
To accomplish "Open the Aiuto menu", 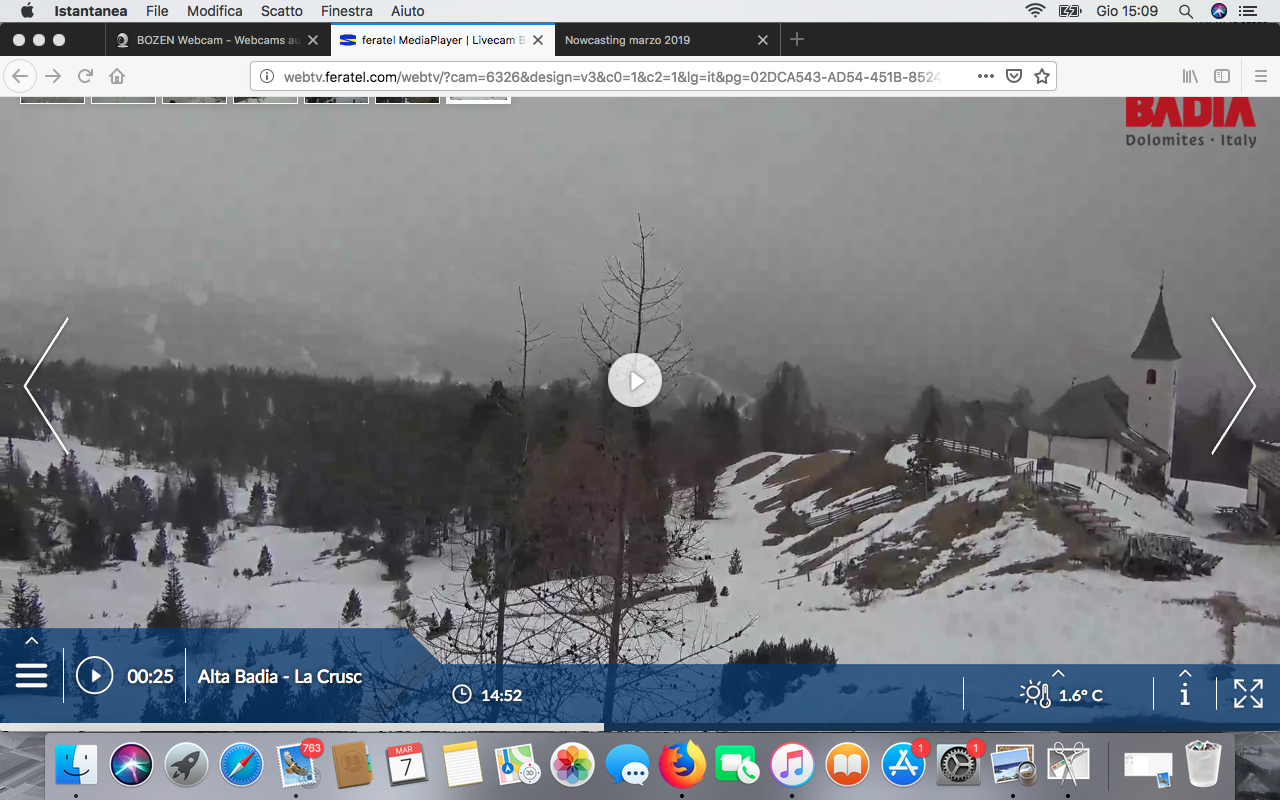I will tap(408, 11).
